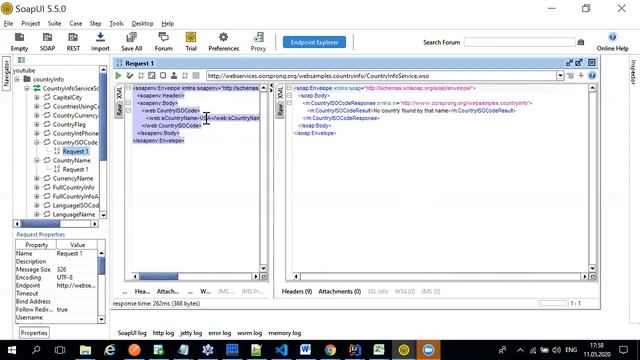Image resolution: width=640 pixels, height=360 pixels.
Task: Click the create default request icon
Action: click(x=152, y=76)
